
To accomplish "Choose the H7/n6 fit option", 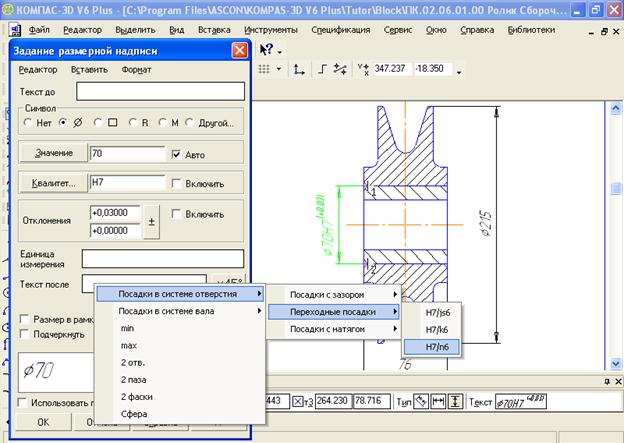I will (x=436, y=345).
